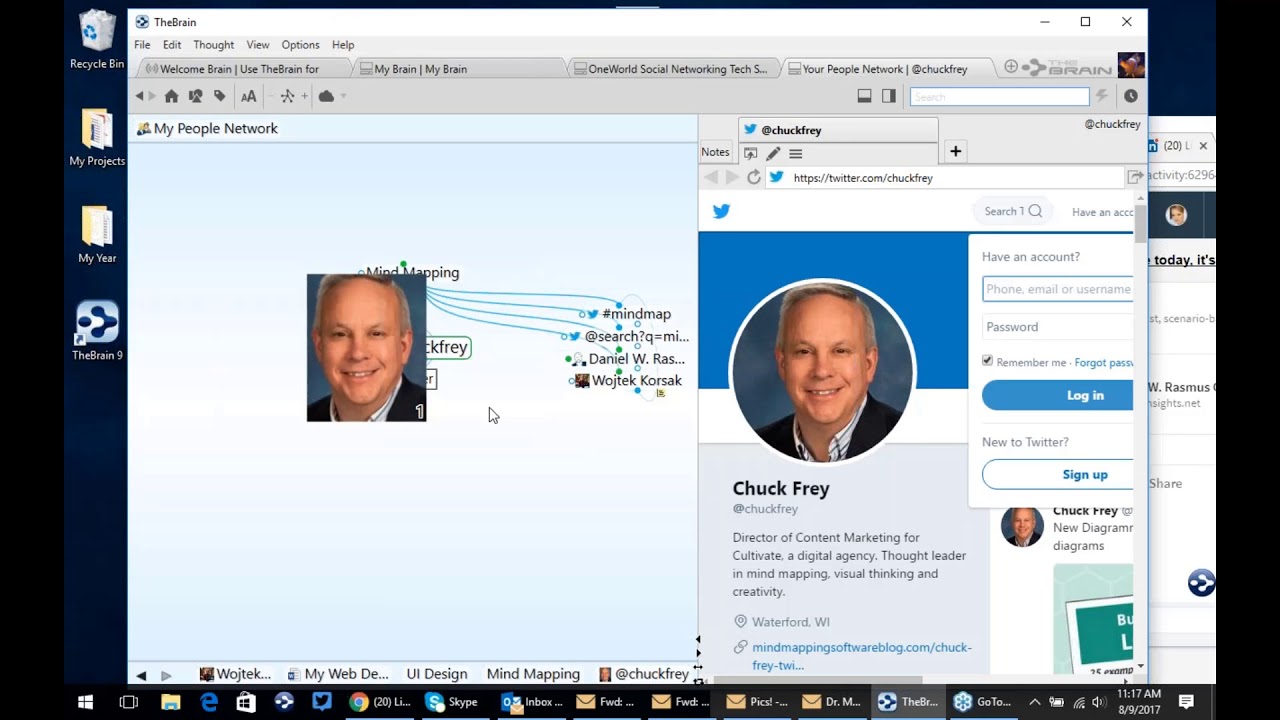The image size is (1280, 720).
Task: Click the Twitter Search box
Action: pos(1013,211)
